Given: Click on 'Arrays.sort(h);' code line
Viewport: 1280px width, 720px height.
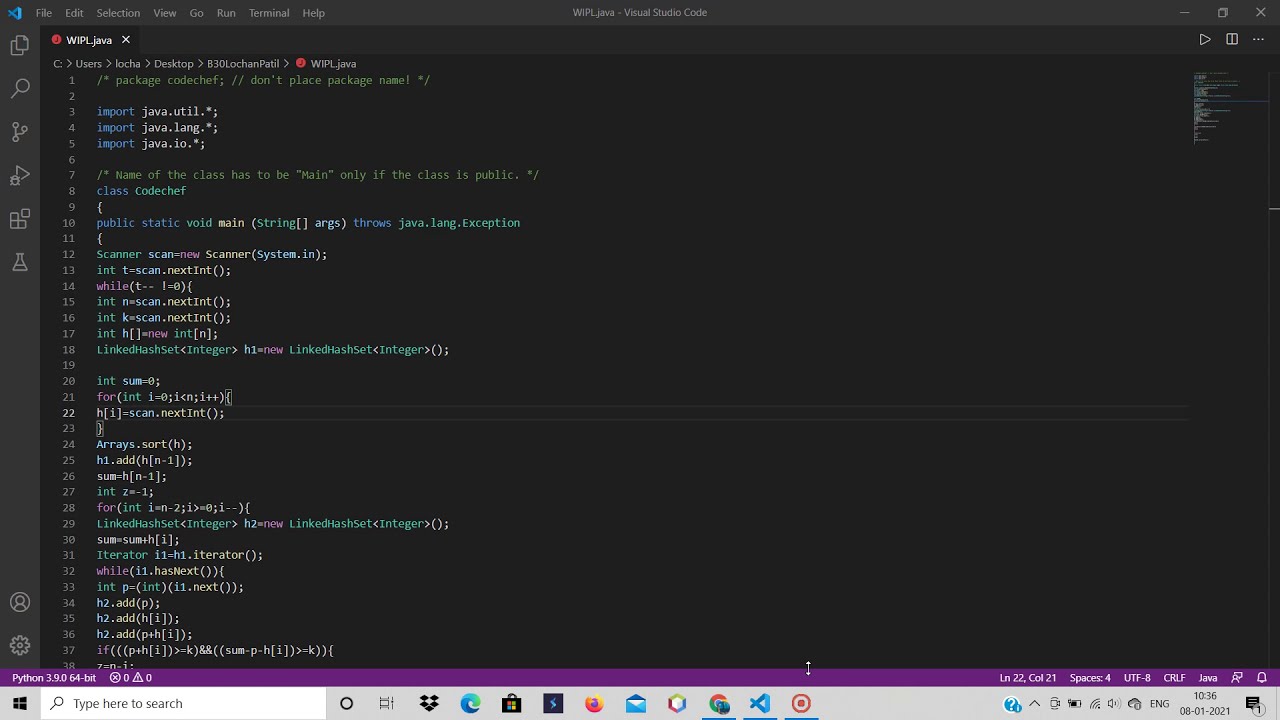Looking at the screenshot, I should point(144,445).
